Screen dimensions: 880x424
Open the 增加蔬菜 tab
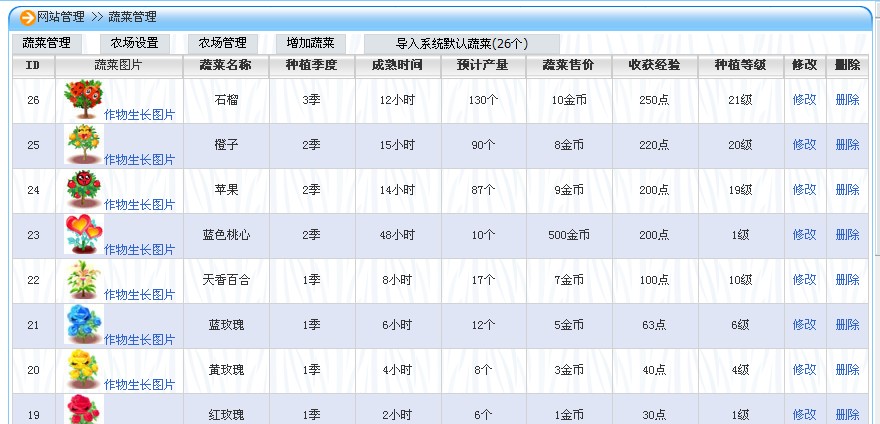click(310, 43)
